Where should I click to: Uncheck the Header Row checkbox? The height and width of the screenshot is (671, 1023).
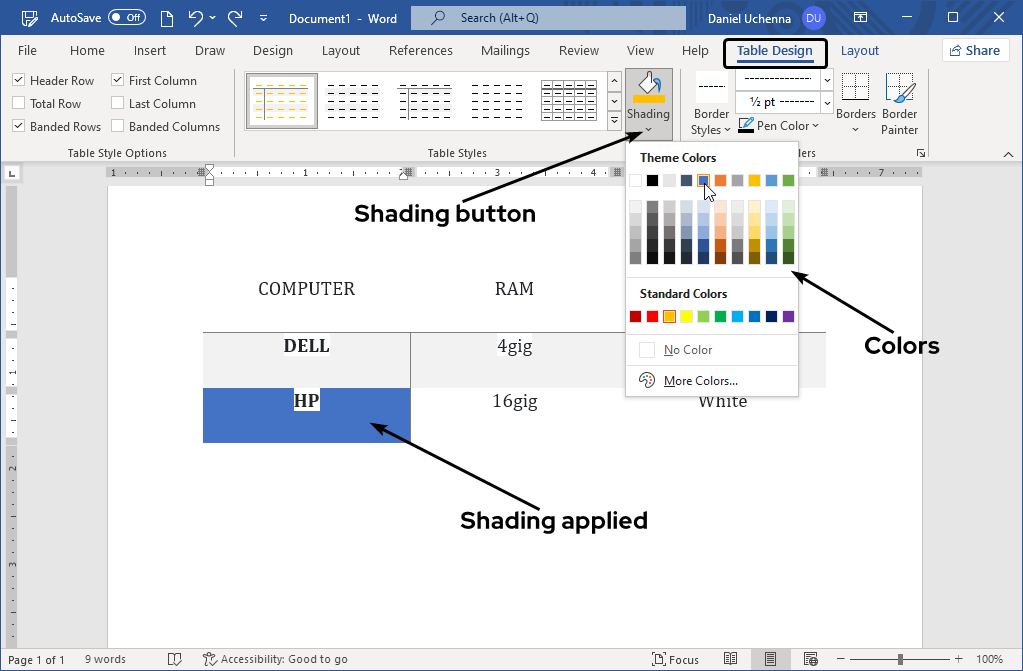[17, 80]
